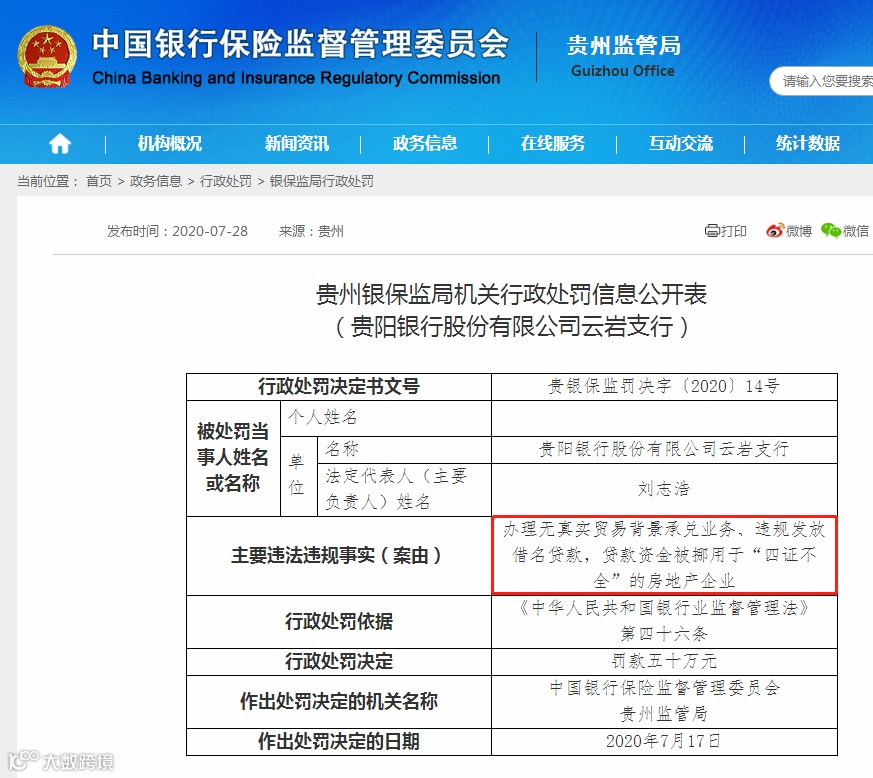Open the 政务信息 menu
Image resolution: width=873 pixels, height=778 pixels.
tap(425, 144)
